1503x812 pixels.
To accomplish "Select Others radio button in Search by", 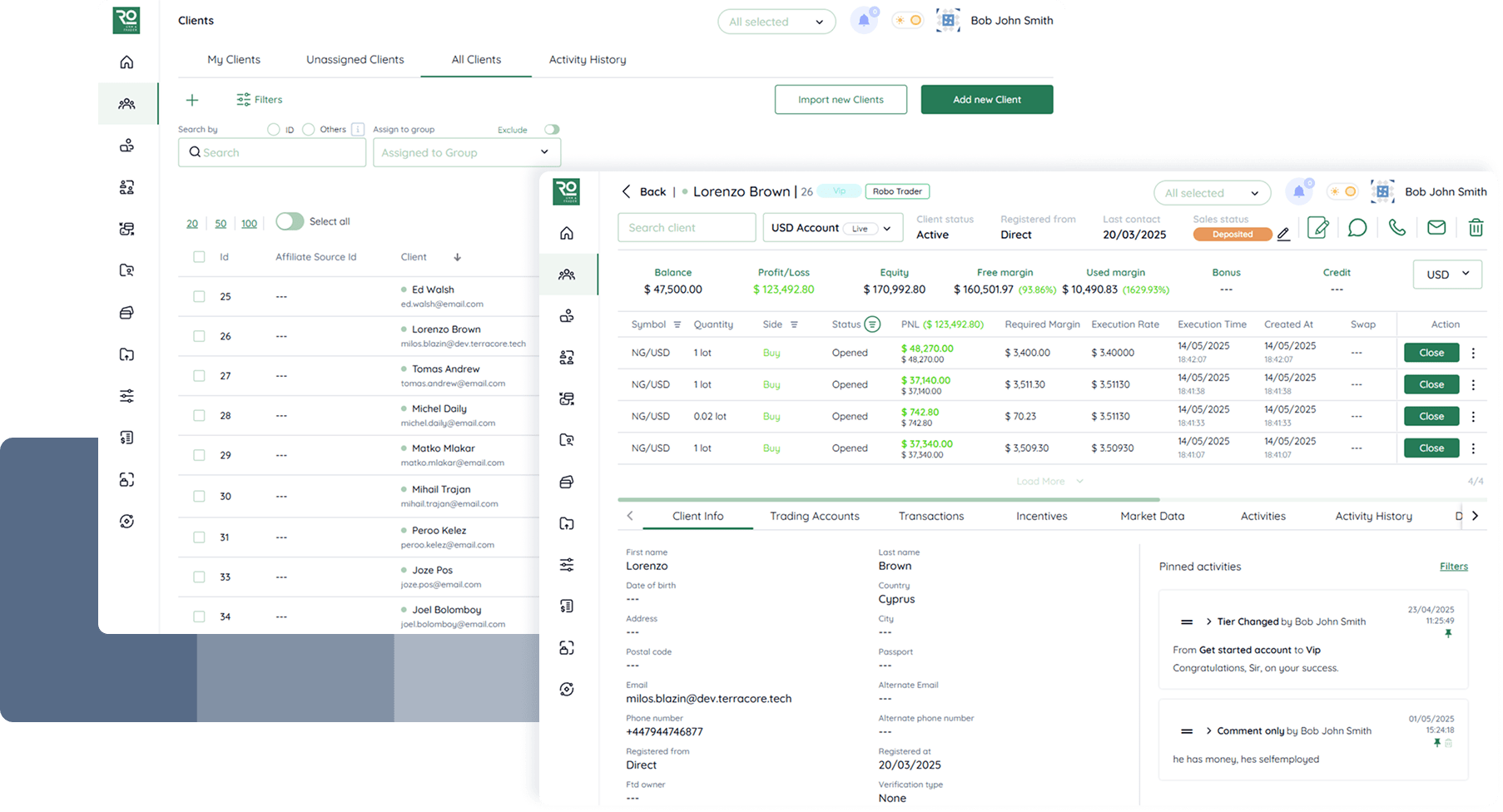I will (x=309, y=130).
